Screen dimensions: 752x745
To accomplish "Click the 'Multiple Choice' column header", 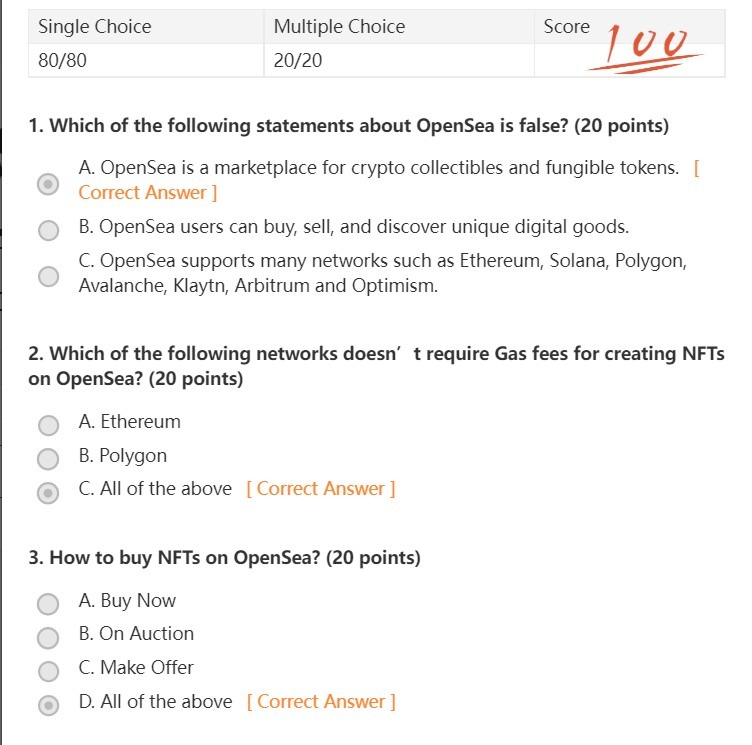I will [340, 27].
